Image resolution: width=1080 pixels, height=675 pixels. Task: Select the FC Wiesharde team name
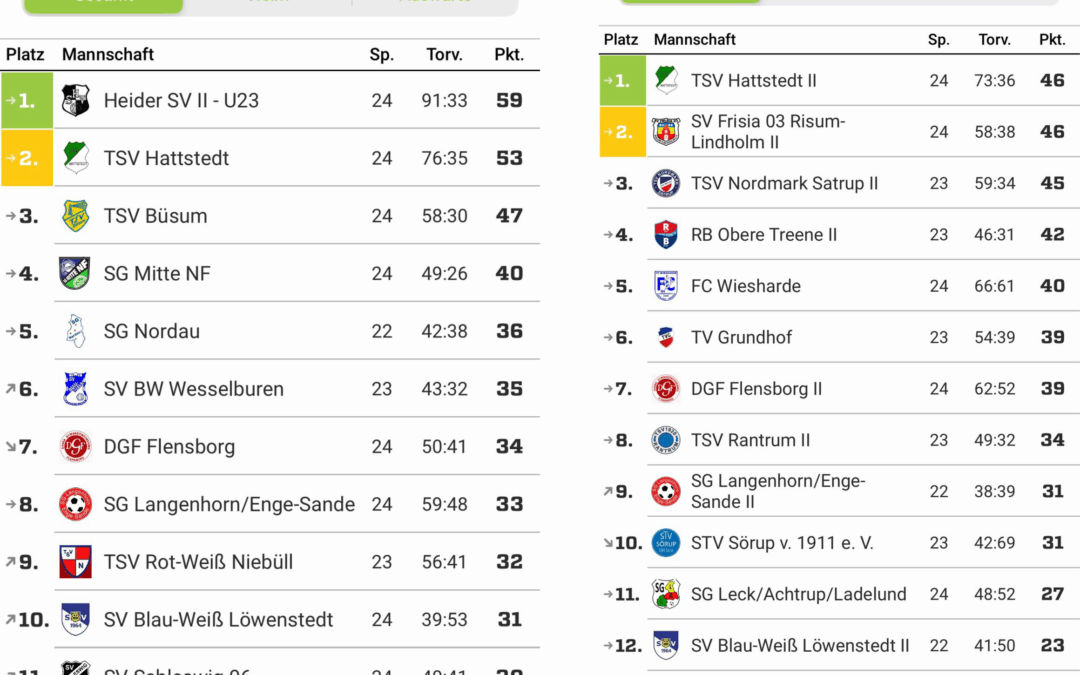pyautogui.click(x=746, y=286)
